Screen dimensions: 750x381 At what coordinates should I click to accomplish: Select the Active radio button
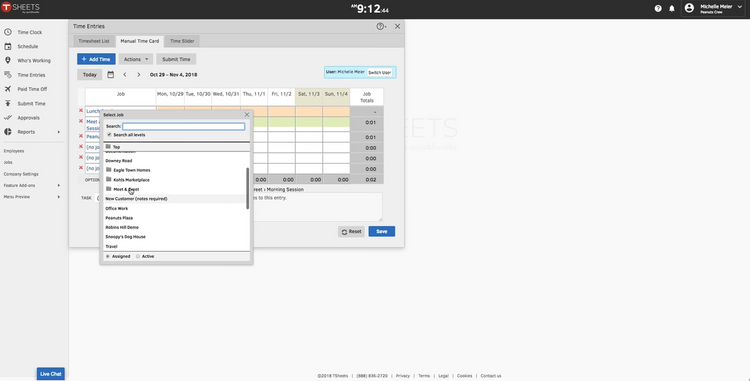point(138,256)
